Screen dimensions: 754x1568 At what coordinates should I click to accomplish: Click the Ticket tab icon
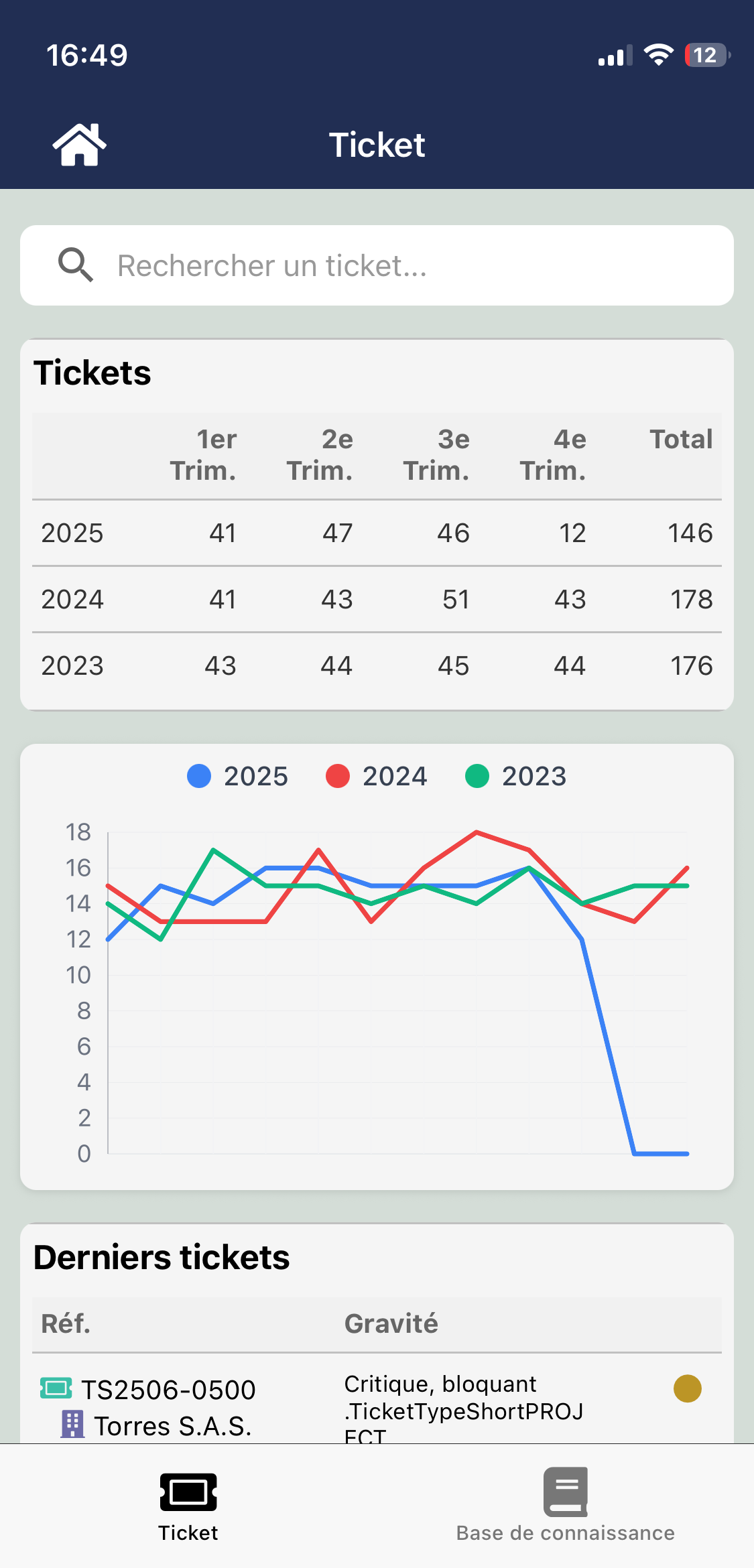pyautogui.click(x=188, y=1492)
